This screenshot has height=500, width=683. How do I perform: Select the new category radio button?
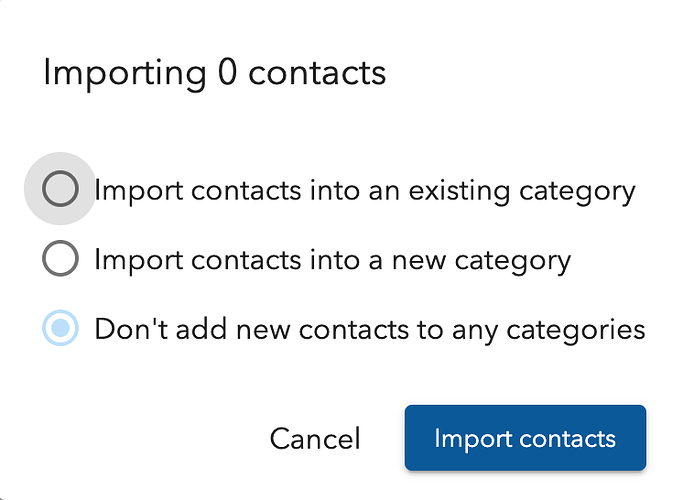point(60,258)
